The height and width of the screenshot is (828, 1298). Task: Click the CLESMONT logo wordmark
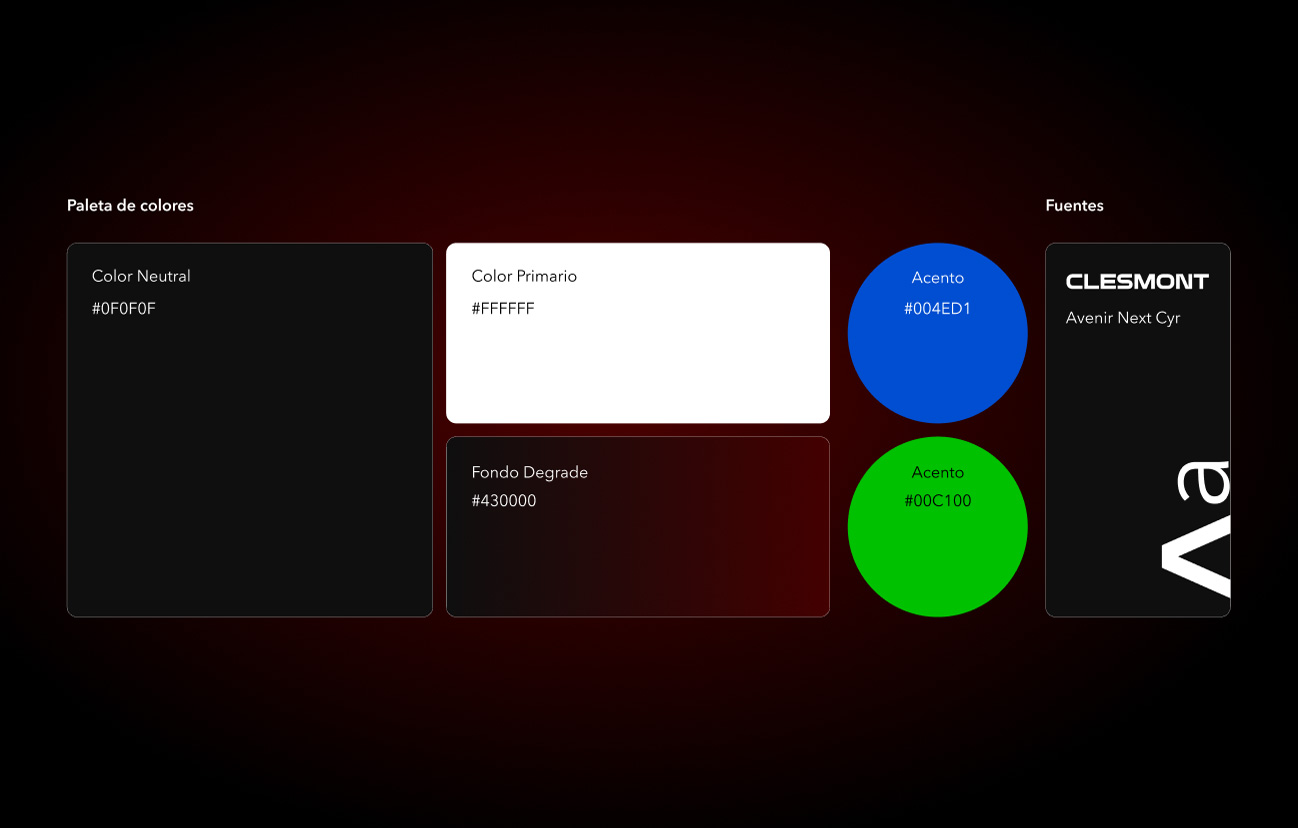coord(1137,282)
